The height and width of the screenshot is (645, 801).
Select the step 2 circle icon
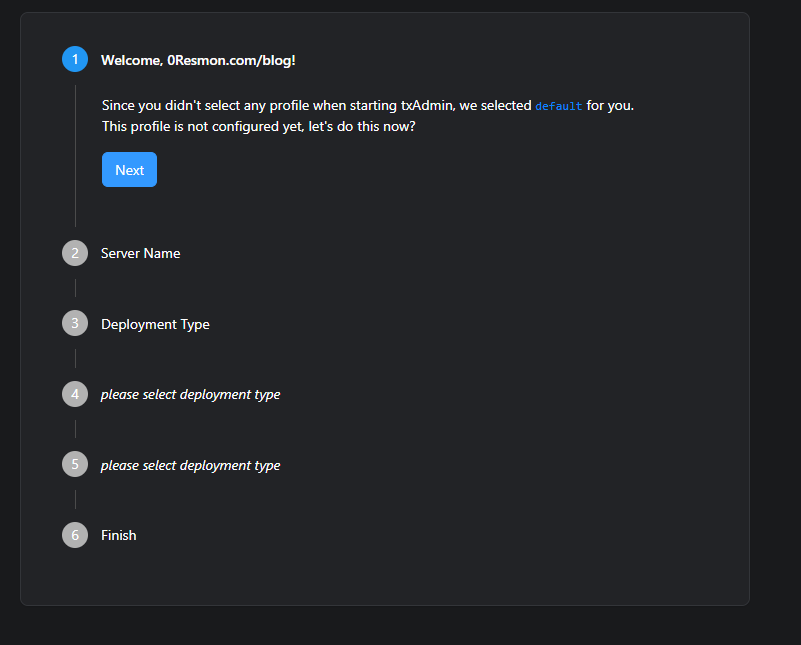click(x=75, y=253)
